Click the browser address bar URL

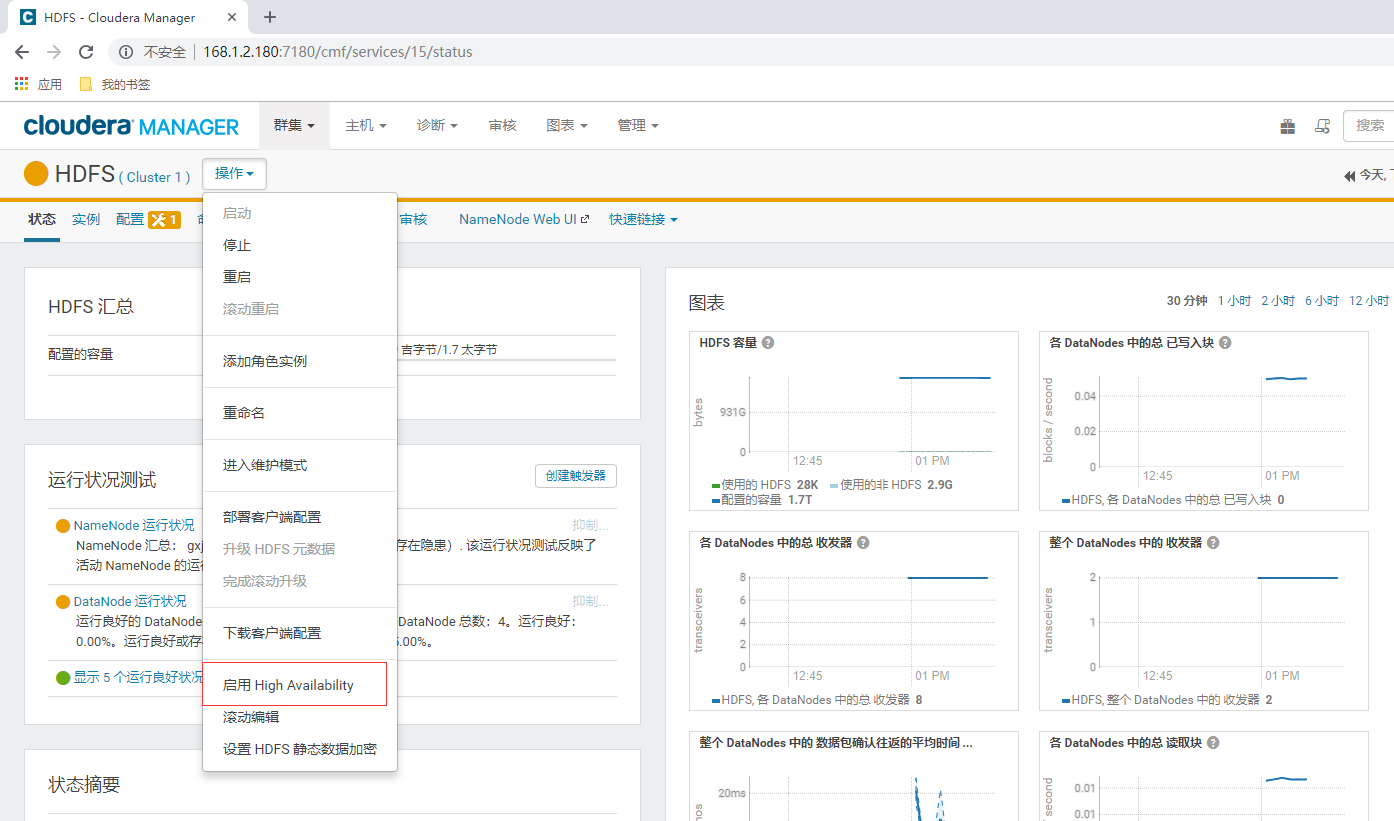click(338, 52)
